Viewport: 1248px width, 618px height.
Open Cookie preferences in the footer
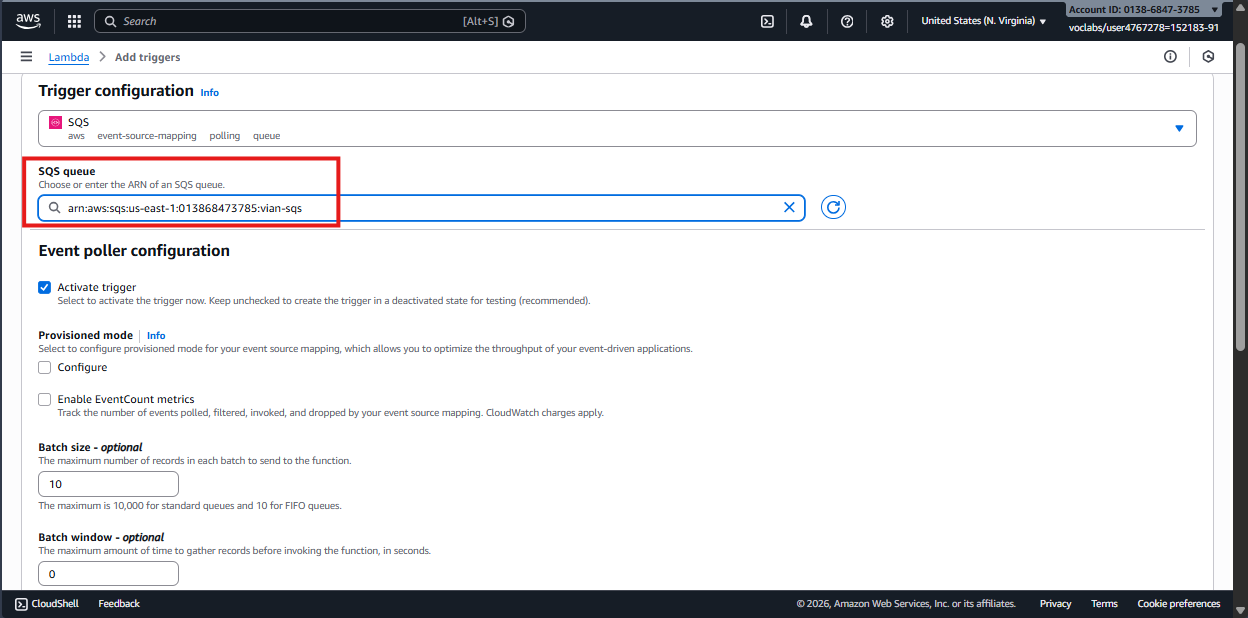click(1178, 603)
